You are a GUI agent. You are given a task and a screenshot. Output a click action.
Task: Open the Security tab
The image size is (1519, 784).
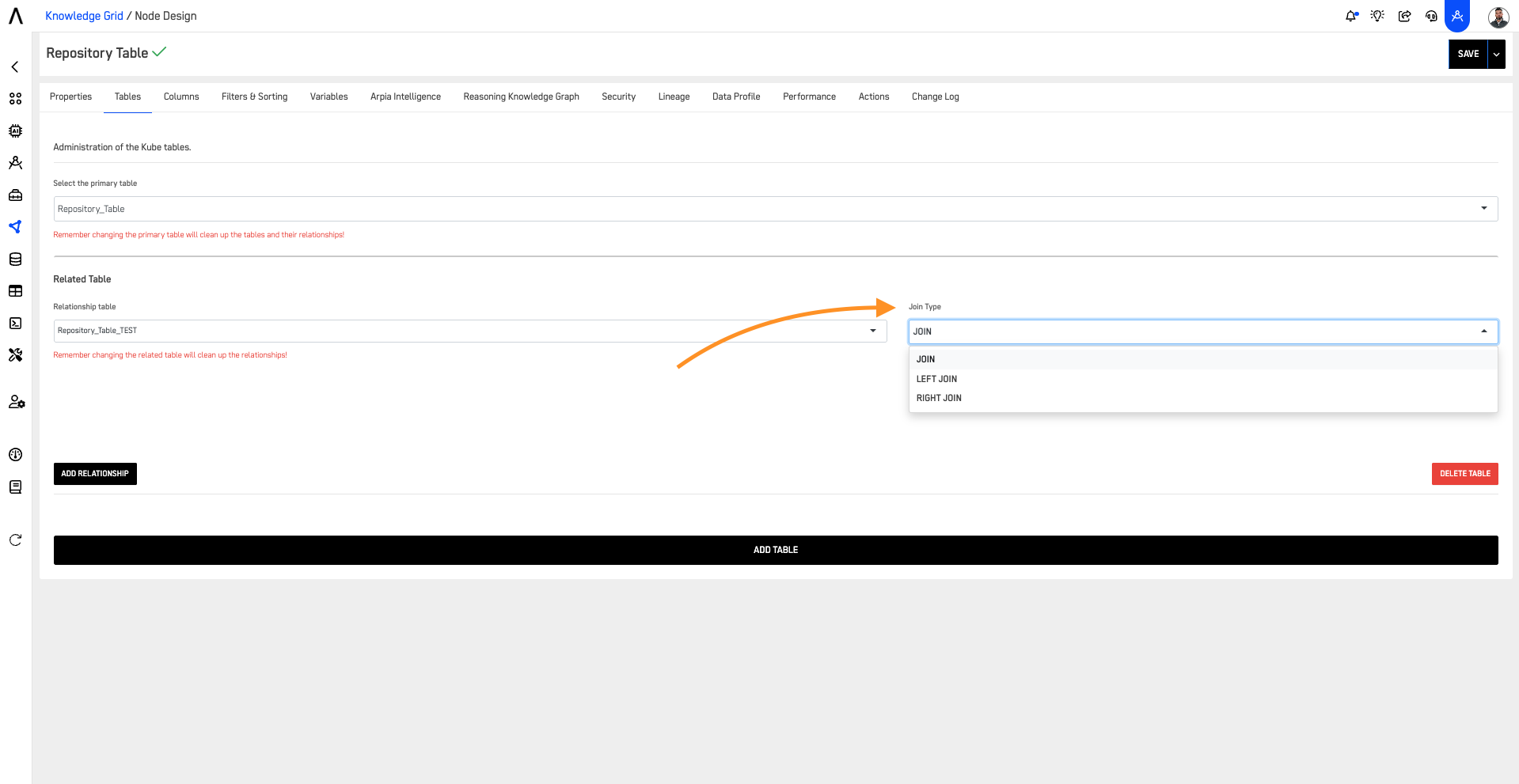[618, 97]
